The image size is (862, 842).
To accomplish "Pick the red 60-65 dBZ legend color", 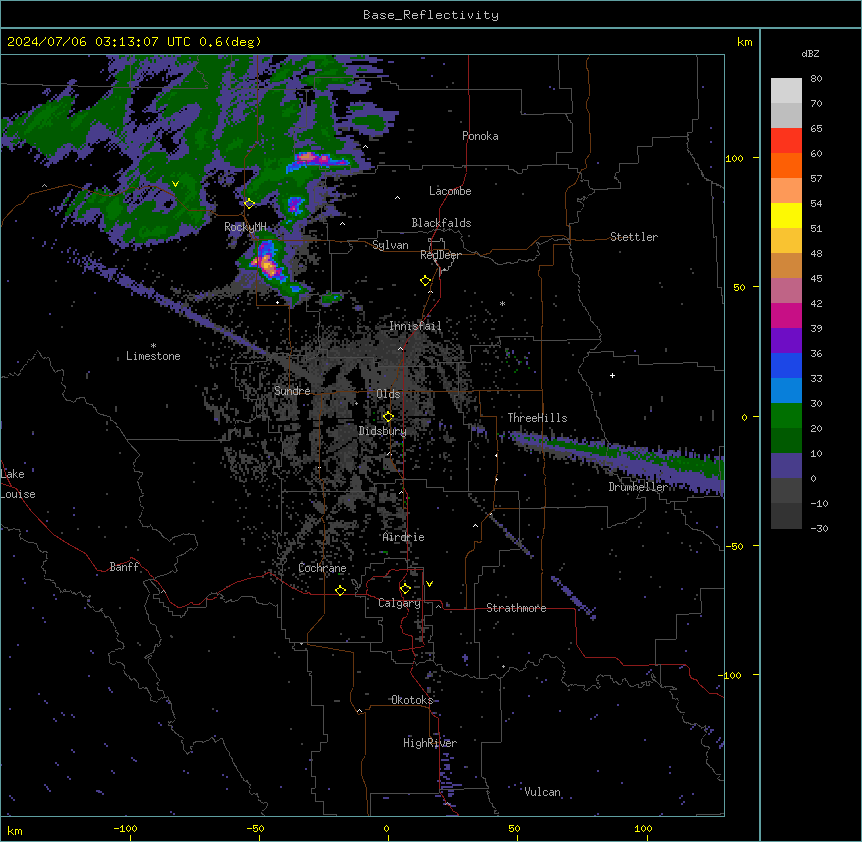I will click(786, 140).
